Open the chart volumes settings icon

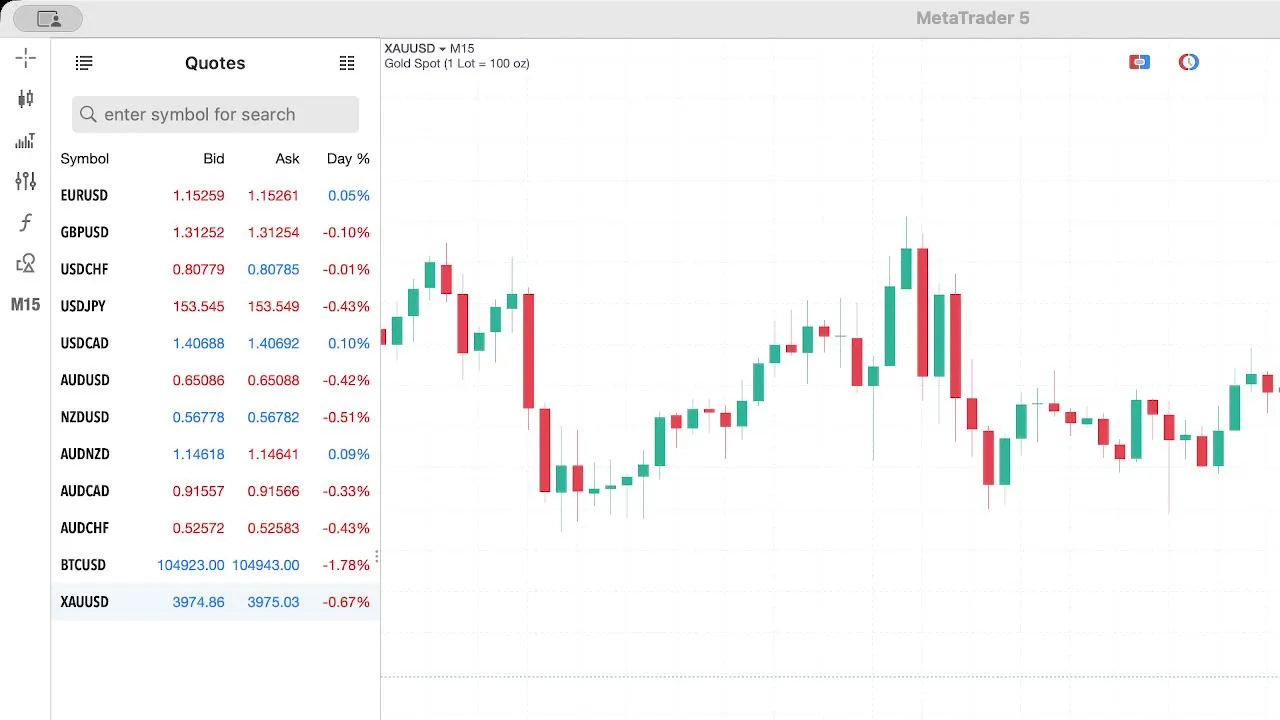tap(26, 140)
